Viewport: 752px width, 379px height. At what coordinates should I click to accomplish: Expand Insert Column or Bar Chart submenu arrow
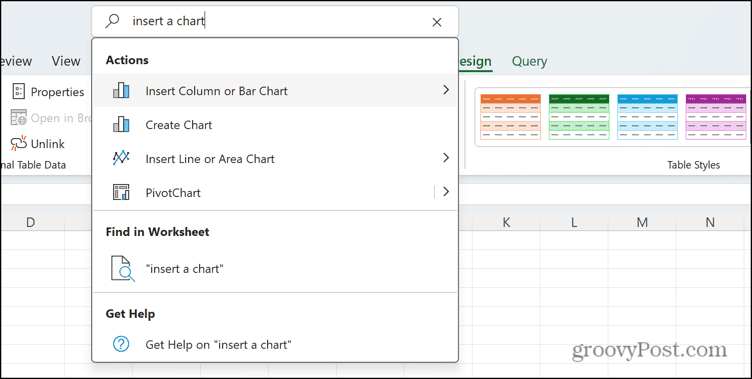(446, 90)
